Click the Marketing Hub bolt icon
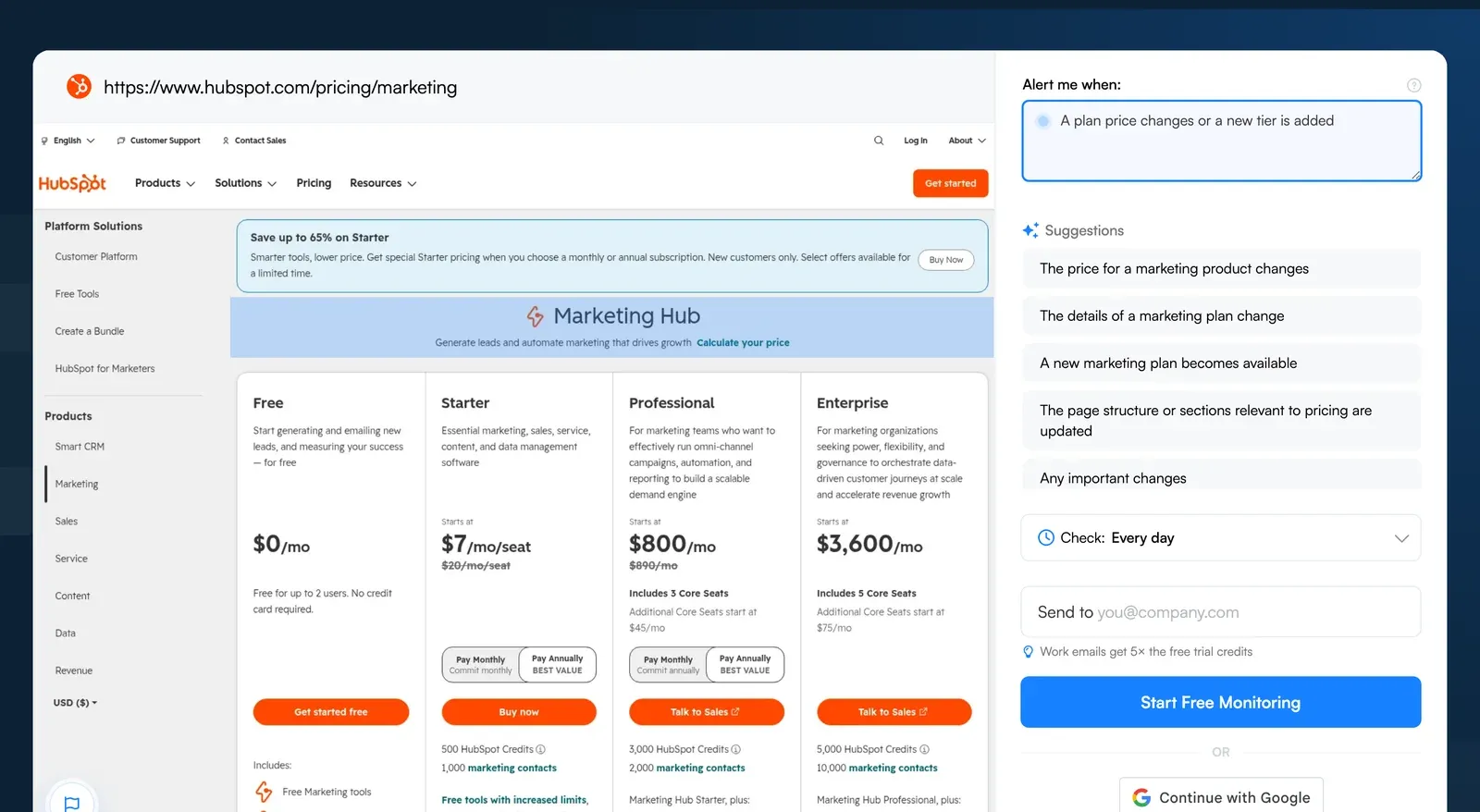 tap(535, 316)
